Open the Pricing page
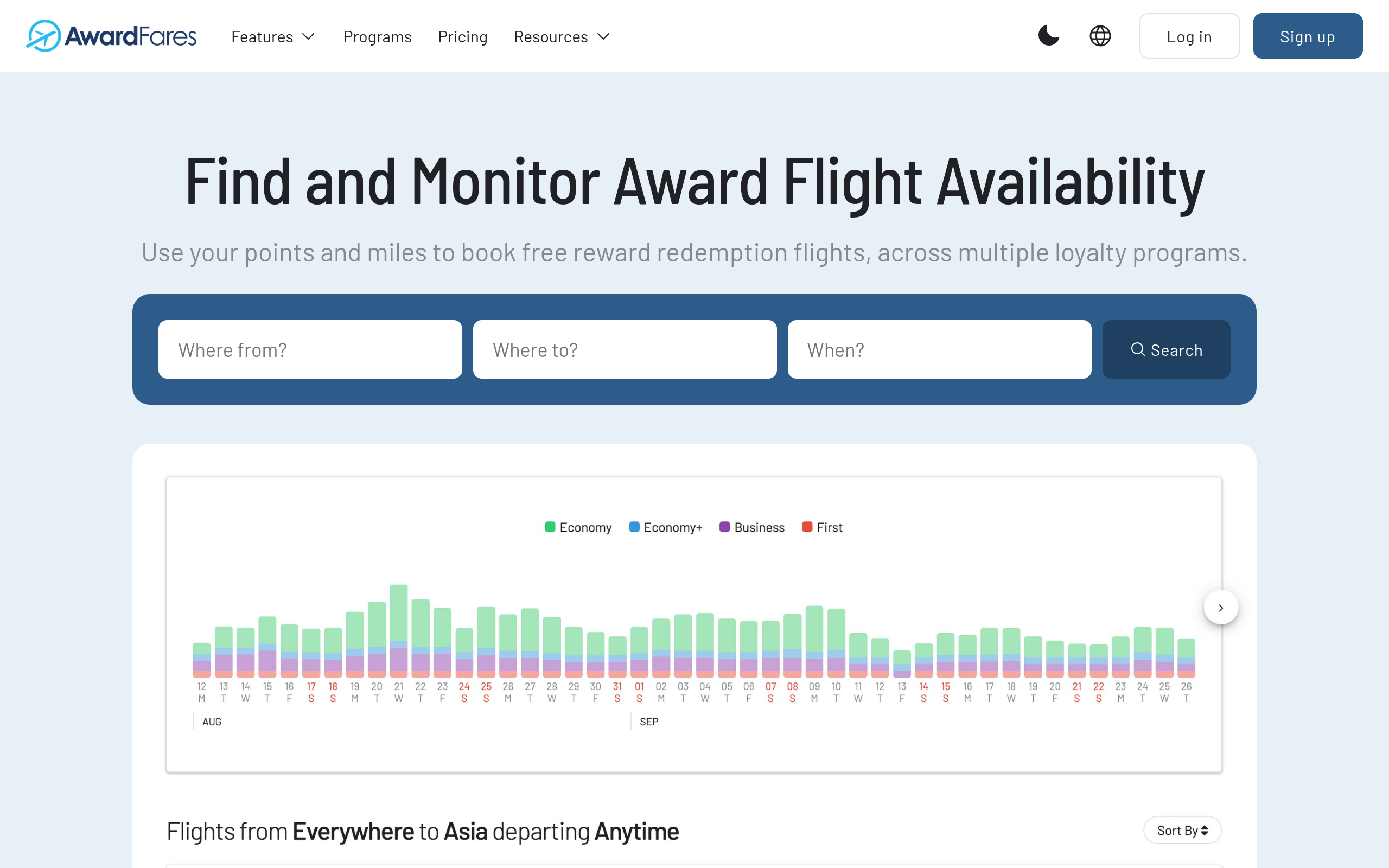Viewport: 1389px width, 868px height. (x=463, y=37)
